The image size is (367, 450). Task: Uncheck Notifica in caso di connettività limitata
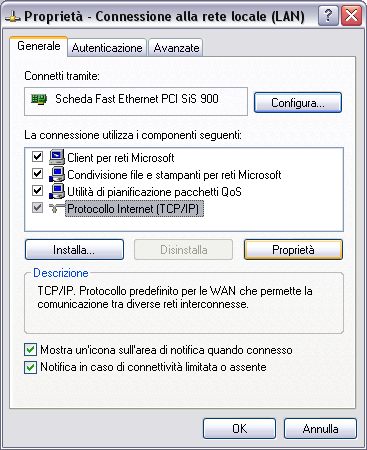[x=30, y=367]
